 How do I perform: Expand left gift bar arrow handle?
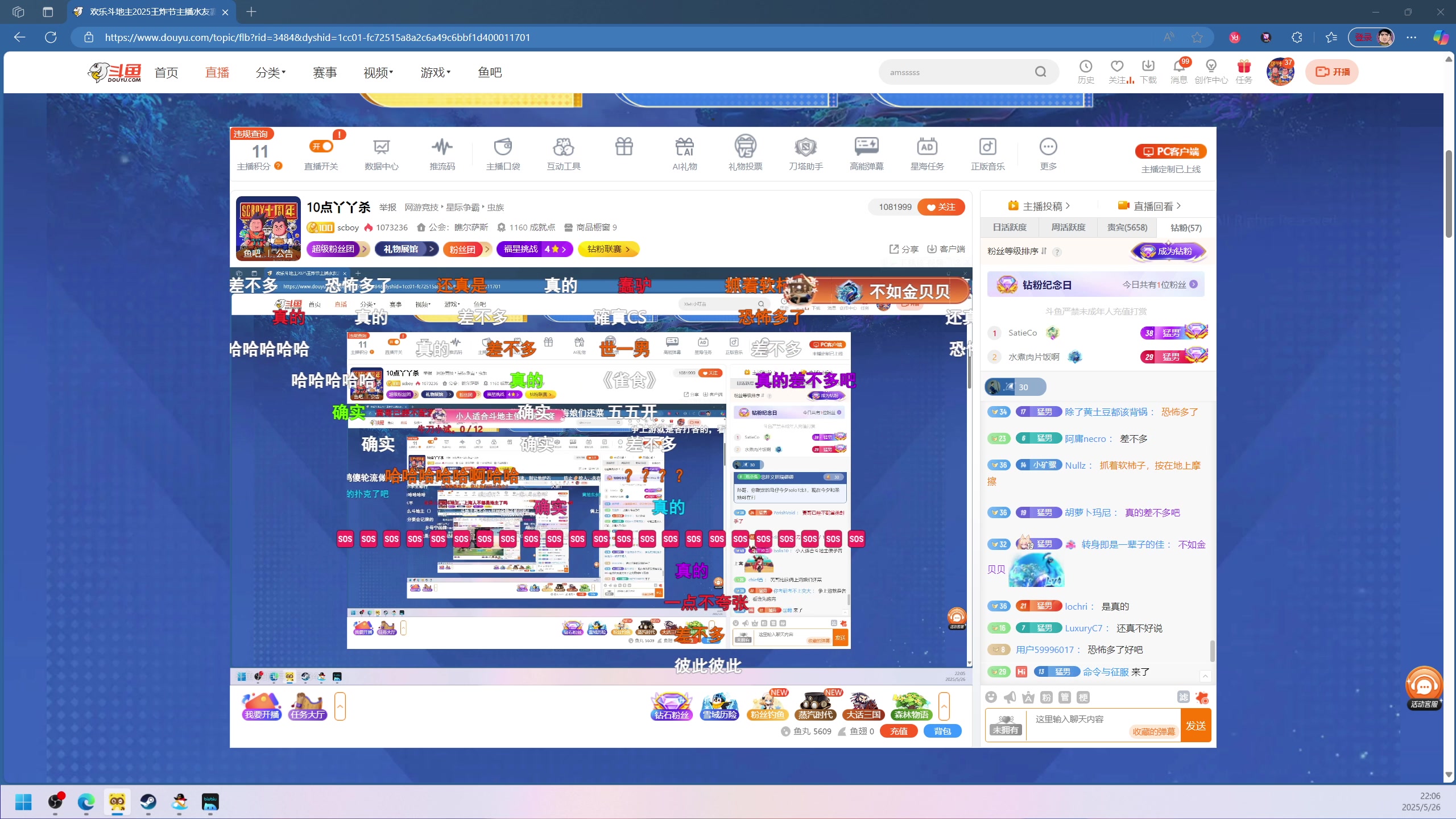[340, 706]
